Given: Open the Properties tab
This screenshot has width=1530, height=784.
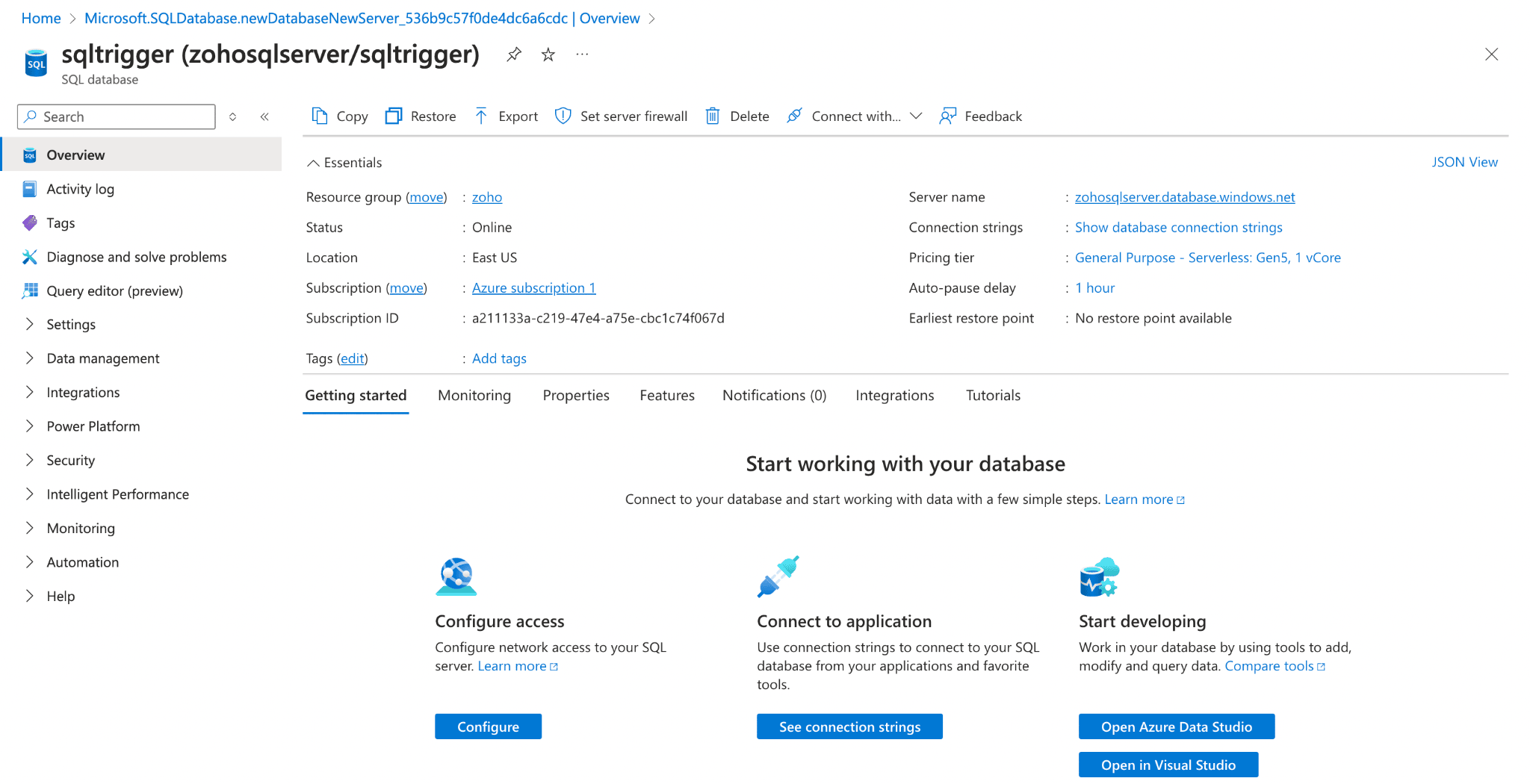Looking at the screenshot, I should (575, 395).
